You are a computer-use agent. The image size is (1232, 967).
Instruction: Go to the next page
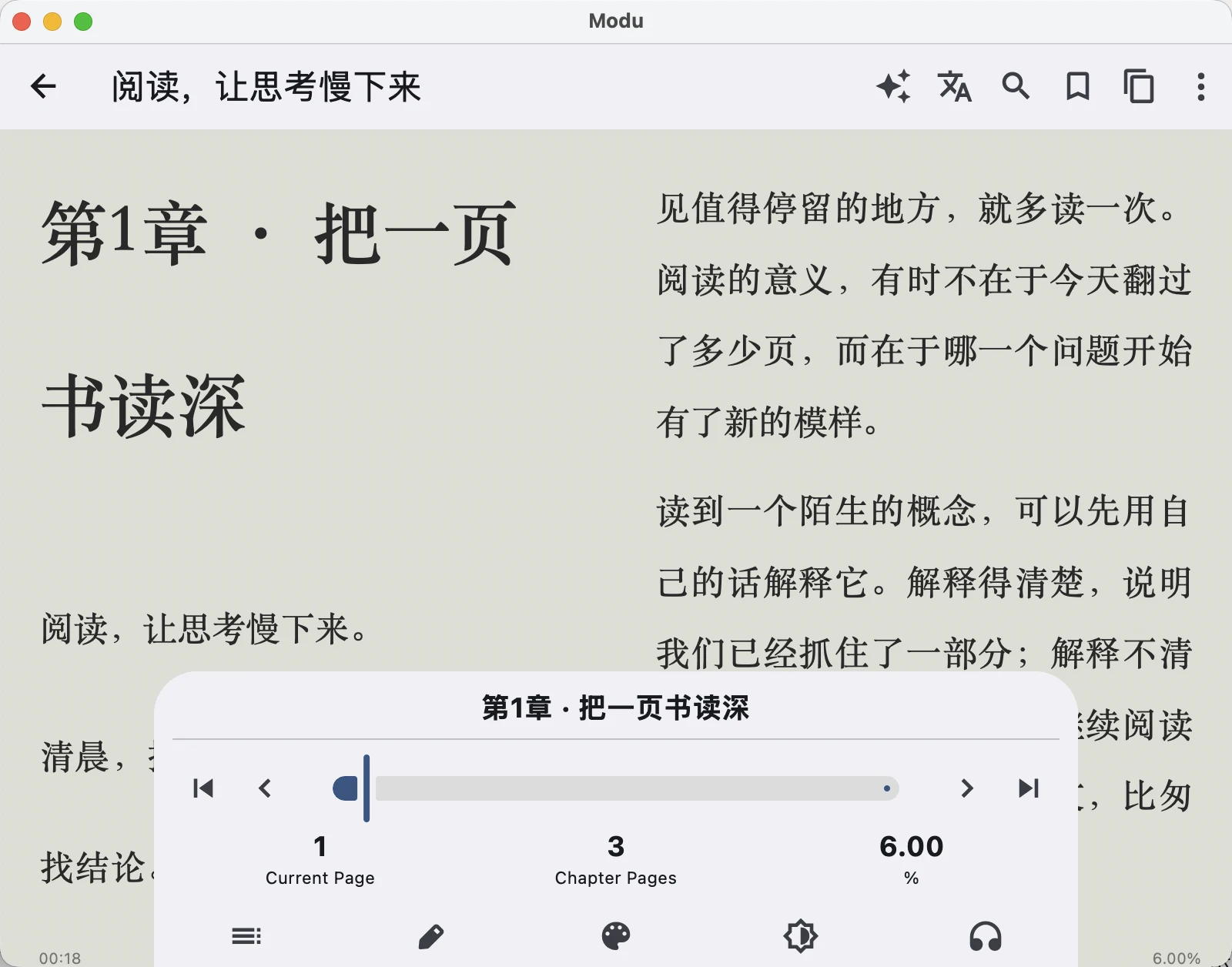tap(967, 788)
